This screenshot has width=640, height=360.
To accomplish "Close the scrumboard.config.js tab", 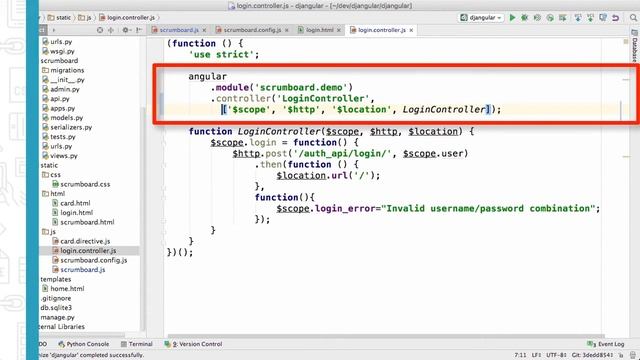I will pos(287,30).
